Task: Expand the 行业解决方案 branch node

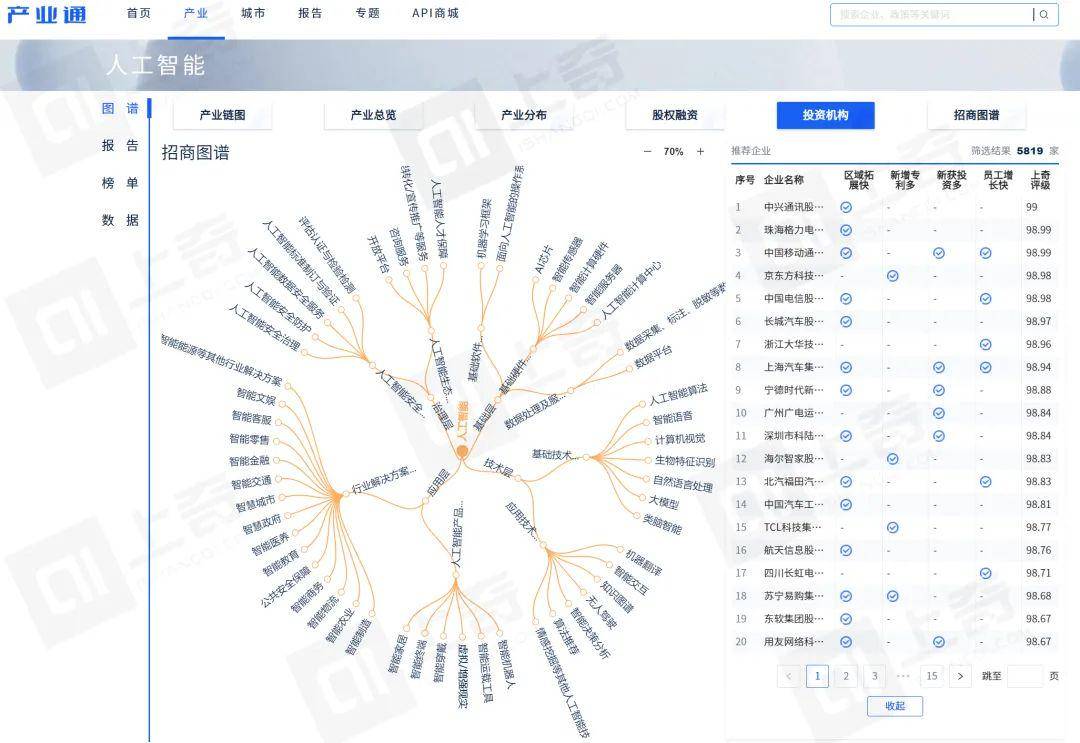Action: (x=345, y=494)
